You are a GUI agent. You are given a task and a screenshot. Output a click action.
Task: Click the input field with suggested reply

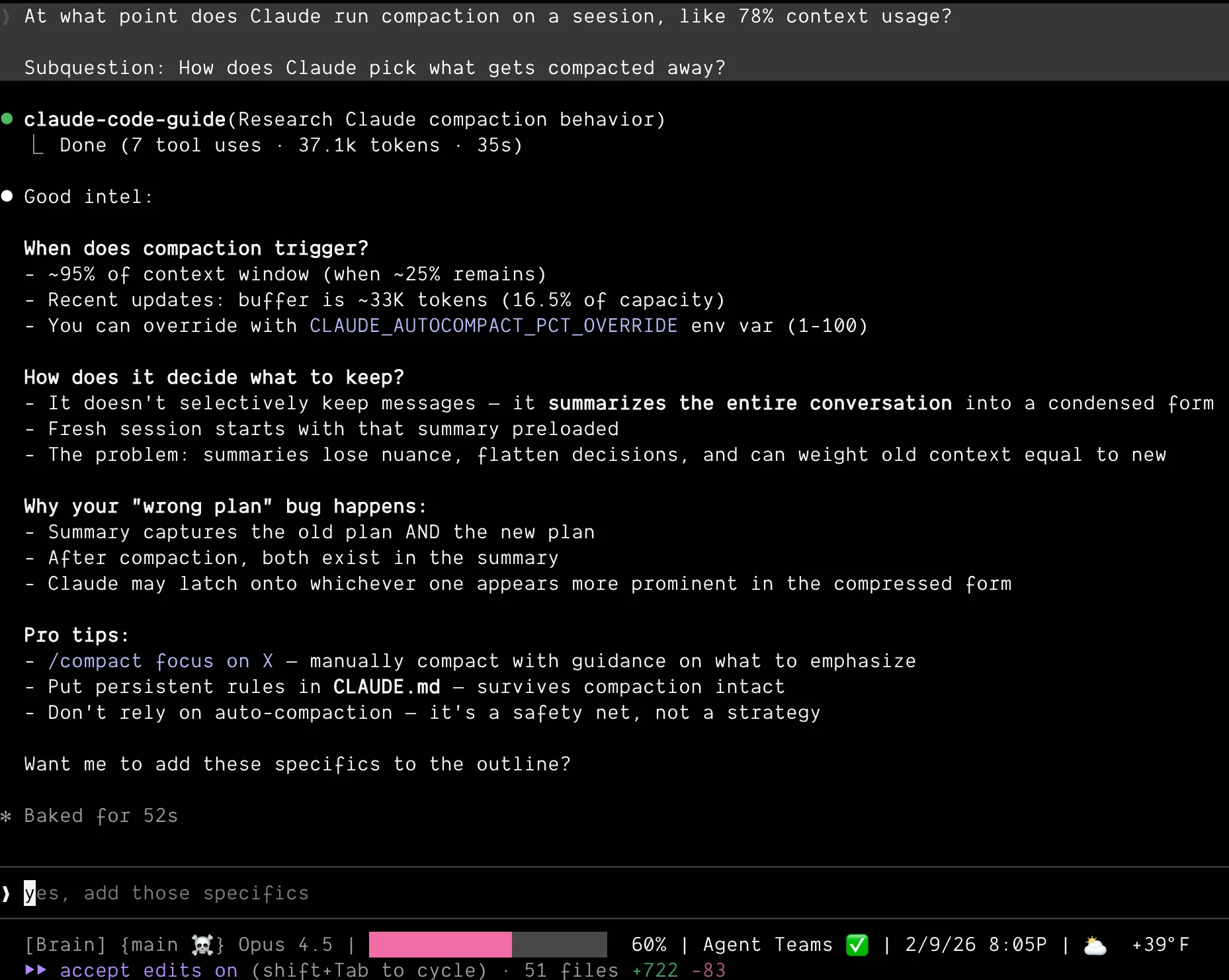point(165,893)
